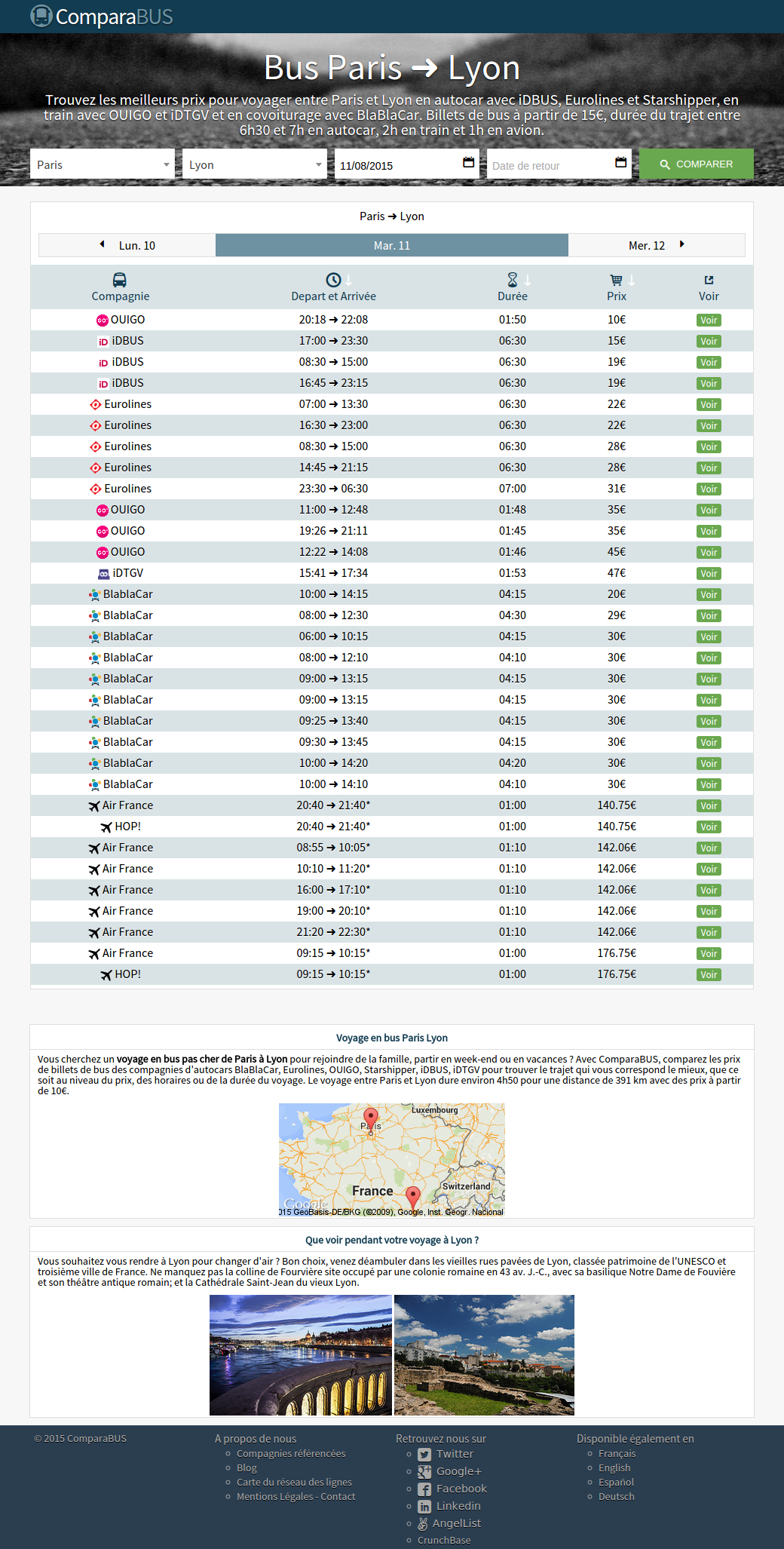Click the Lyon night river photo
Image resolution: width=784 pixels, height=1549 pixels.
point(301,1355)
